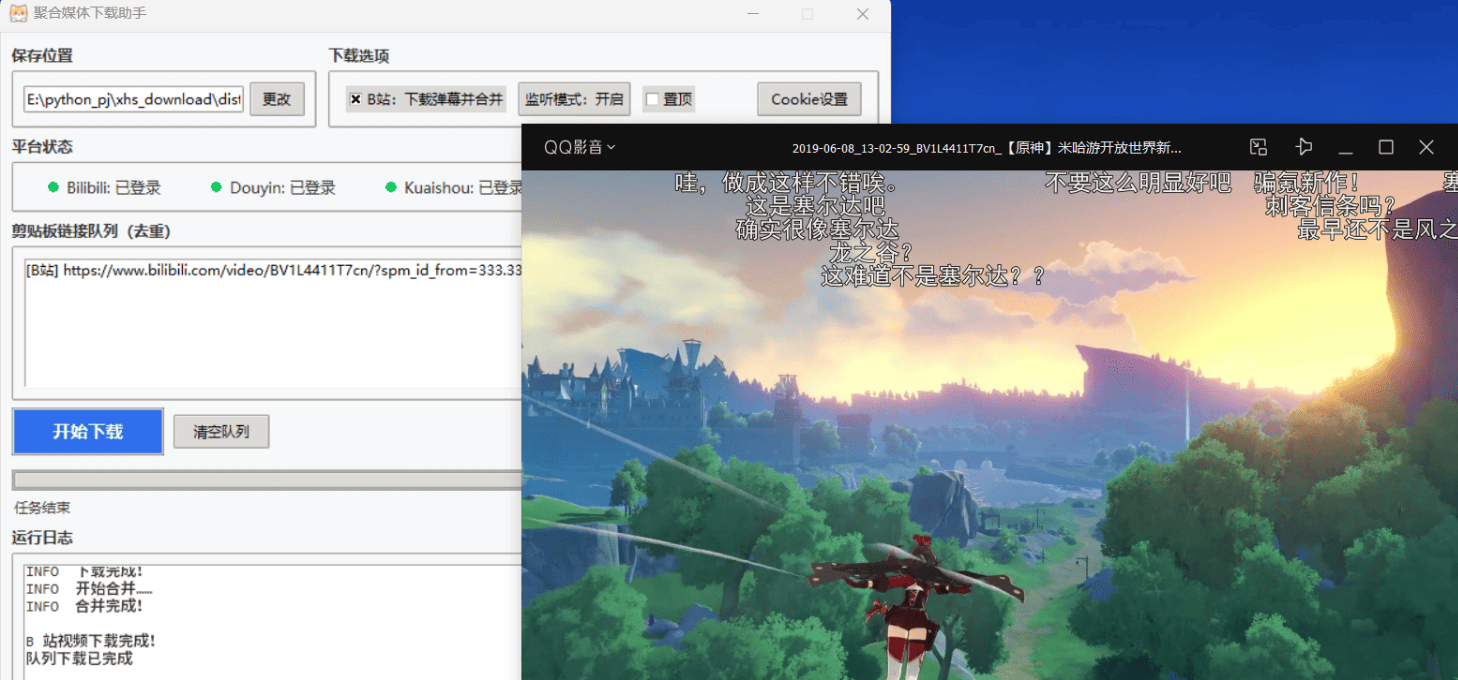Click the download progress bar

[266, 480]
